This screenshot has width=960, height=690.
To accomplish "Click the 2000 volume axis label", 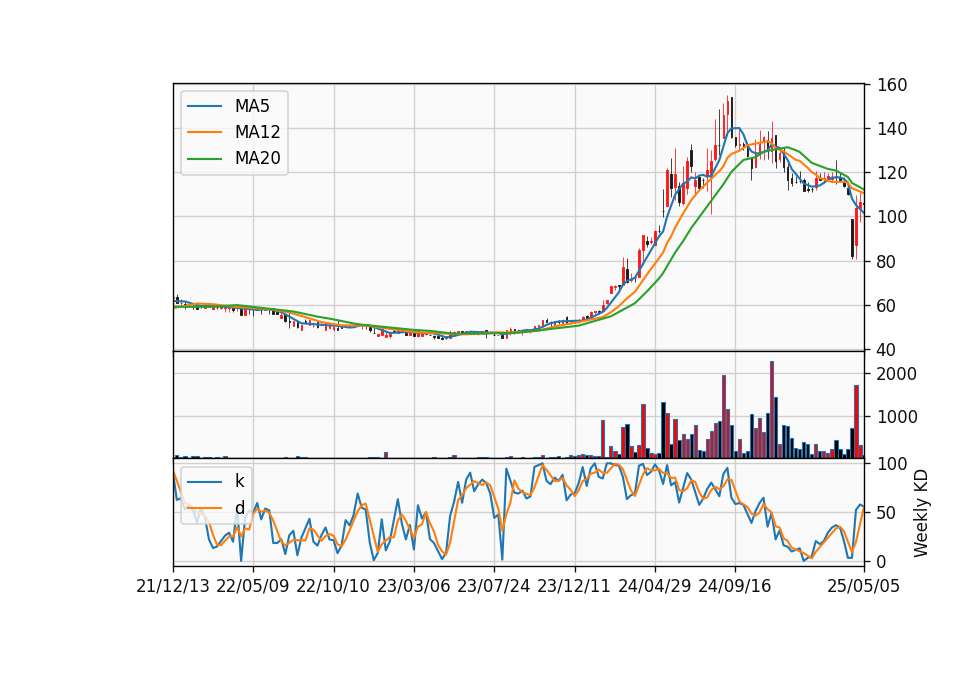I will click(897, 374).
